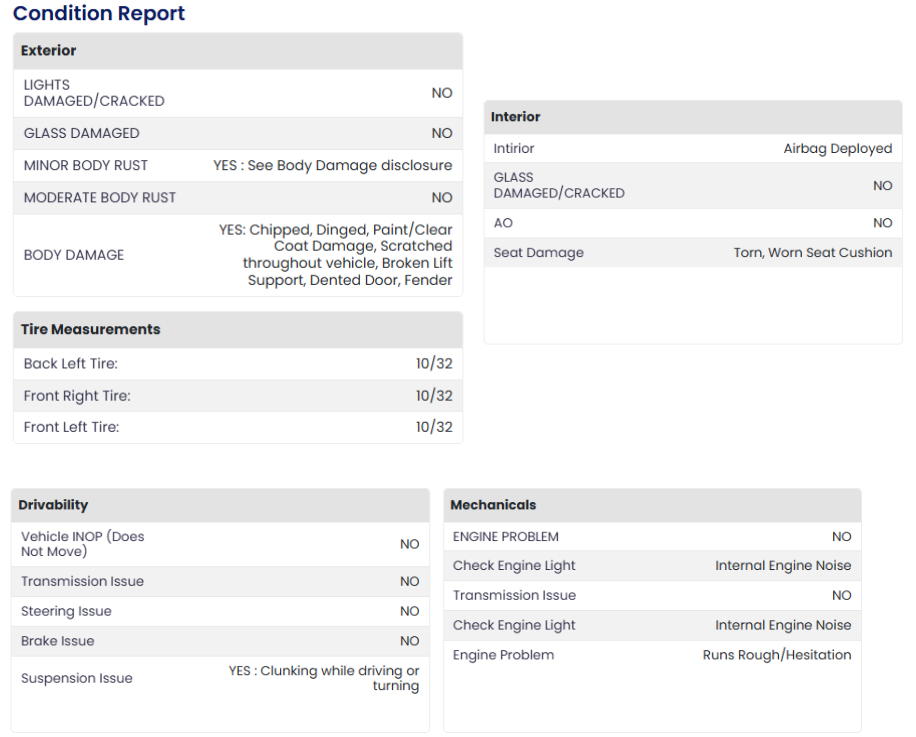Image resolution: width=916 pixels, height=737 pixels.
Task: Select the MODERATE BODY RUST row label
Action: pyautogui.click(x=100, y=197)
